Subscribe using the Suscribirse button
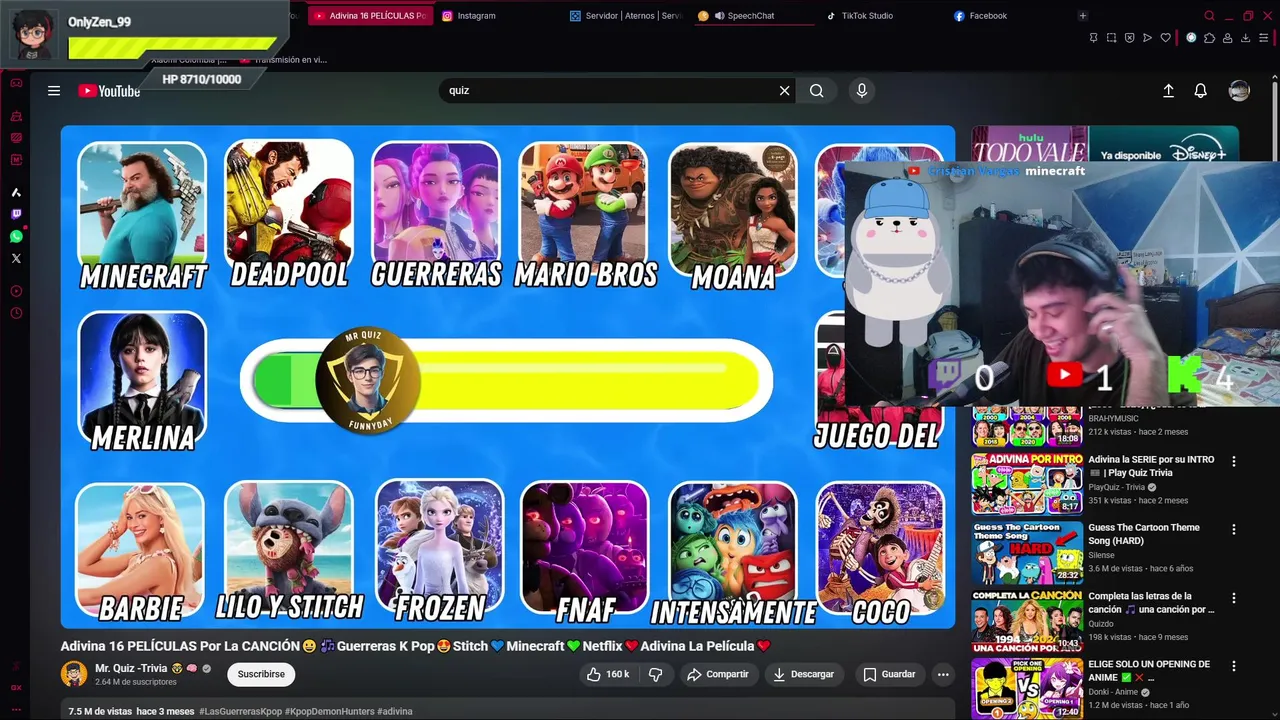Image resolution: width=1280 pixels, height=720 pixels. click(x=261, y=674)
